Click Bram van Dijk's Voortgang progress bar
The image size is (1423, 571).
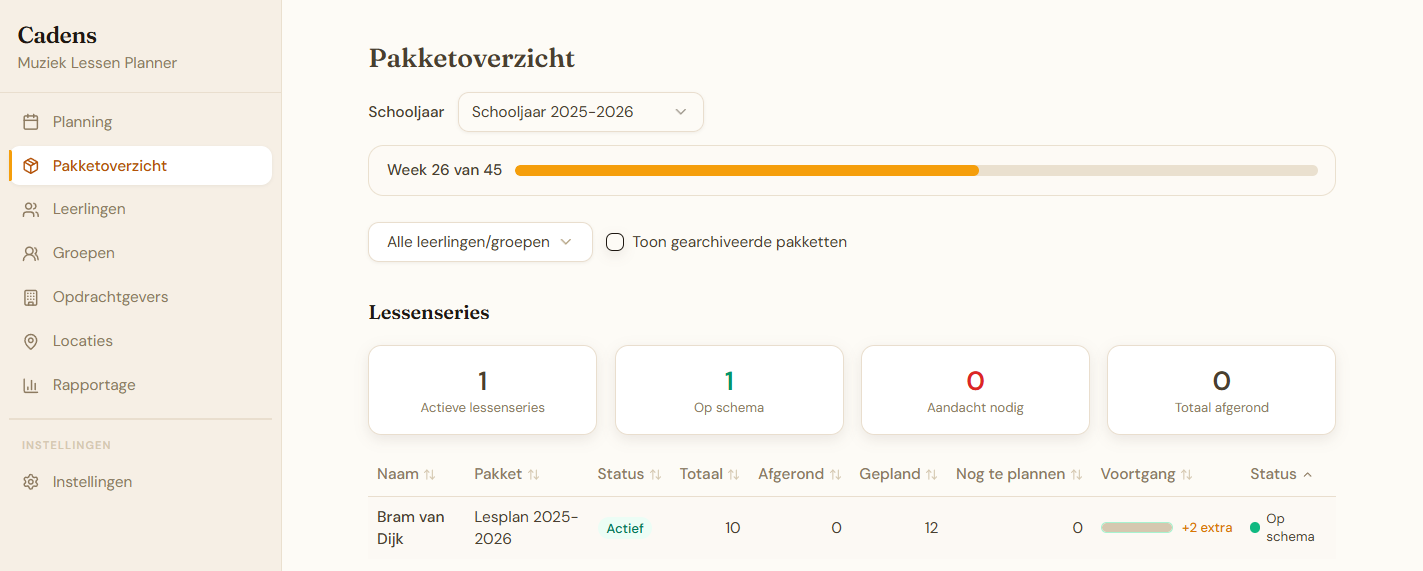pyautogui.click(x=1137, y=527)
